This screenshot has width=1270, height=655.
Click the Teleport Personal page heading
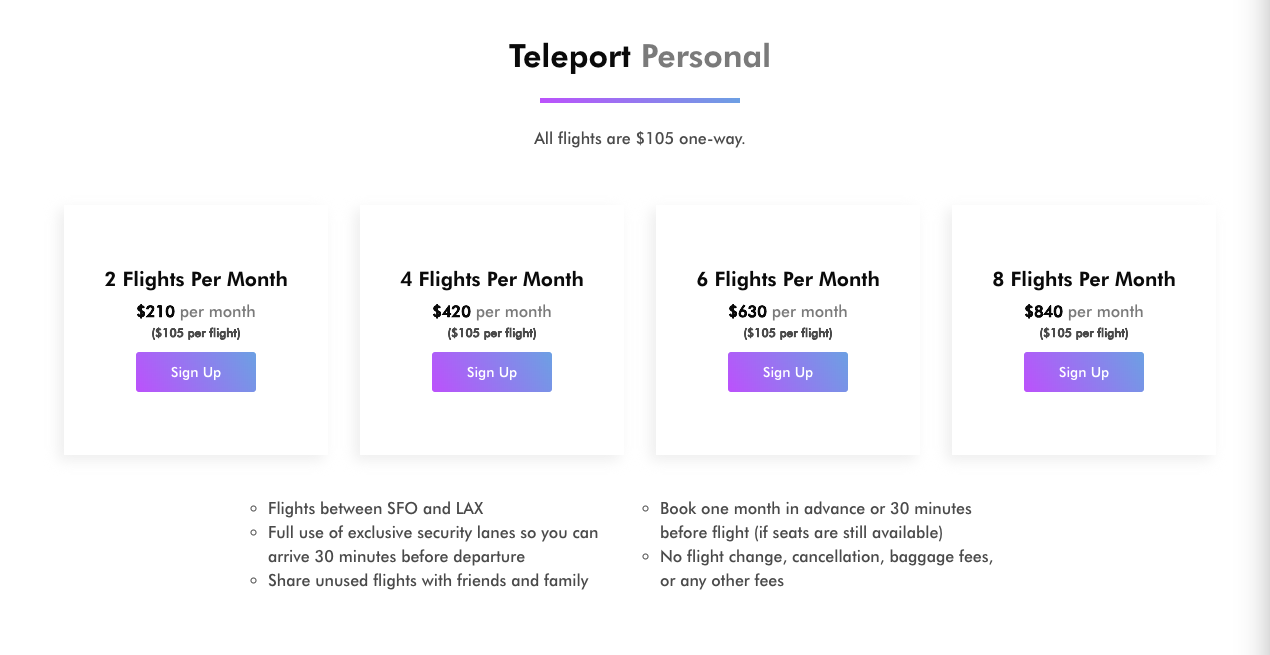[639, 56]
